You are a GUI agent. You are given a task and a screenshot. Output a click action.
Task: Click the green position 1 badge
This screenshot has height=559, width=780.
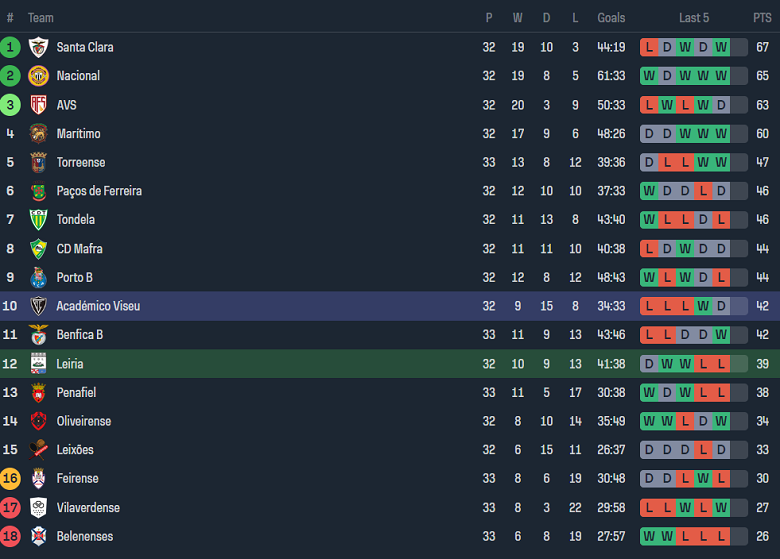coord(10,47)
